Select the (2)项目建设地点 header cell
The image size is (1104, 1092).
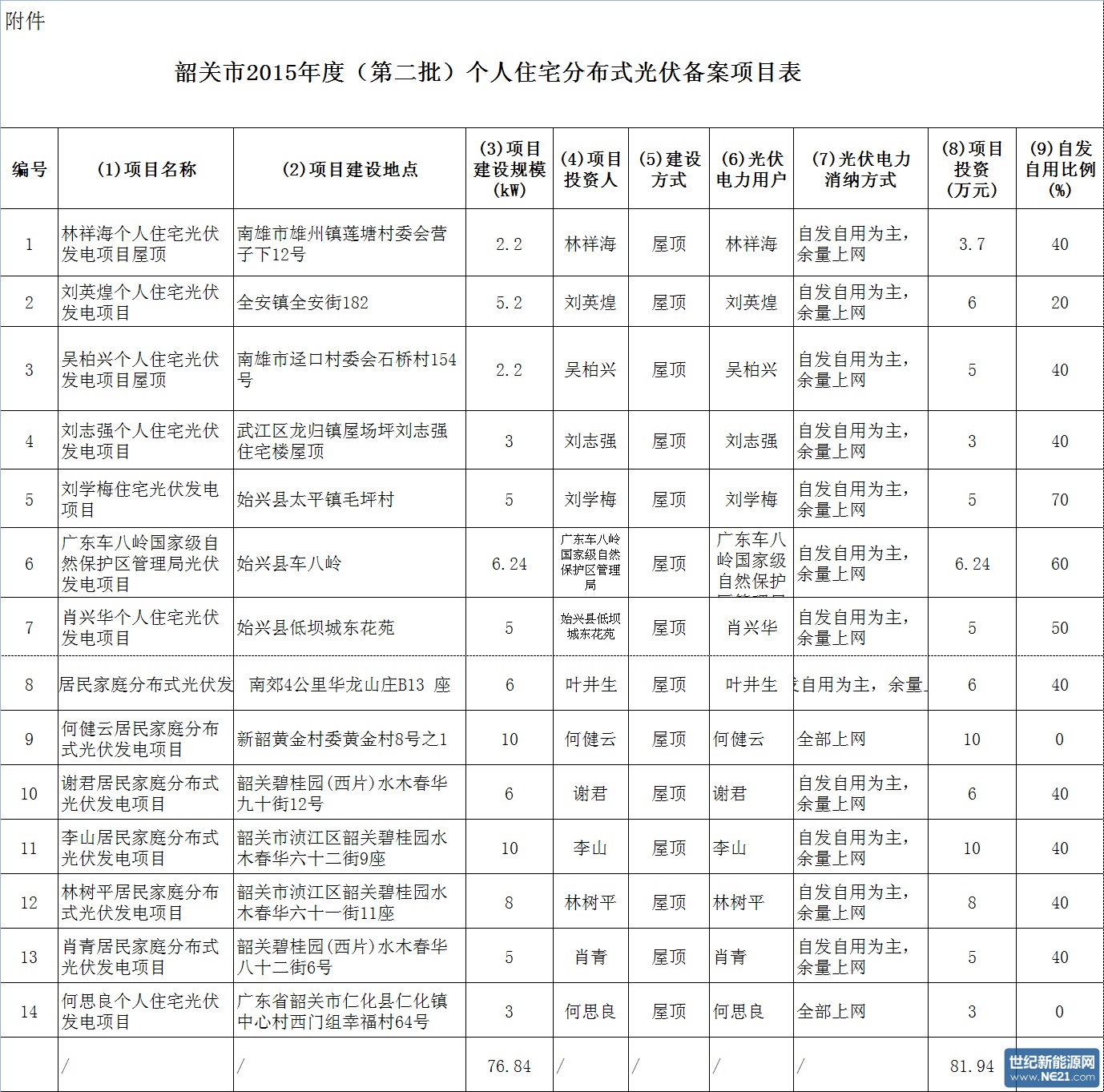[349, 169]
